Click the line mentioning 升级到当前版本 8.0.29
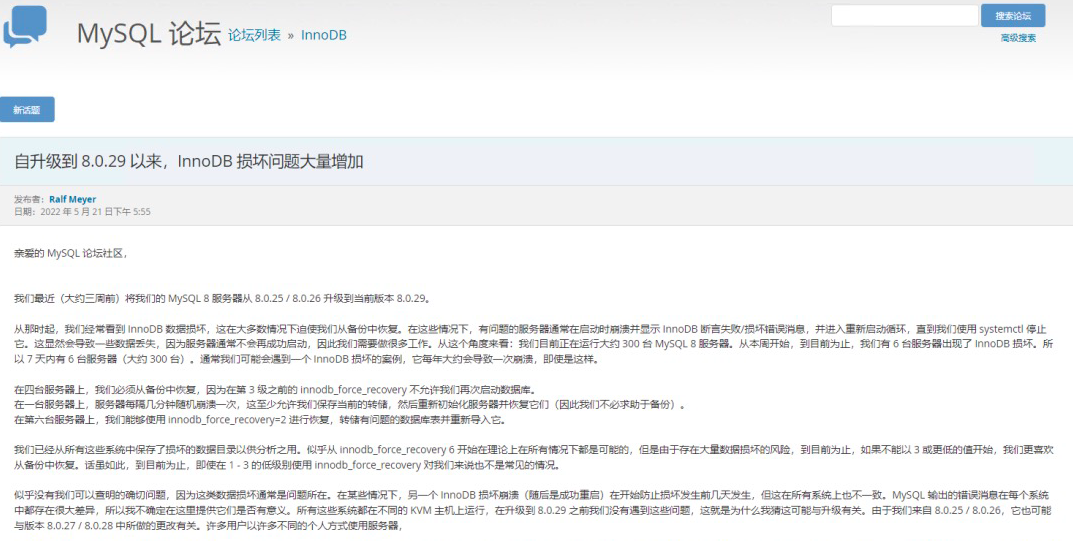The width and height of the screenshot is (1073, 541). click(222, 298)
